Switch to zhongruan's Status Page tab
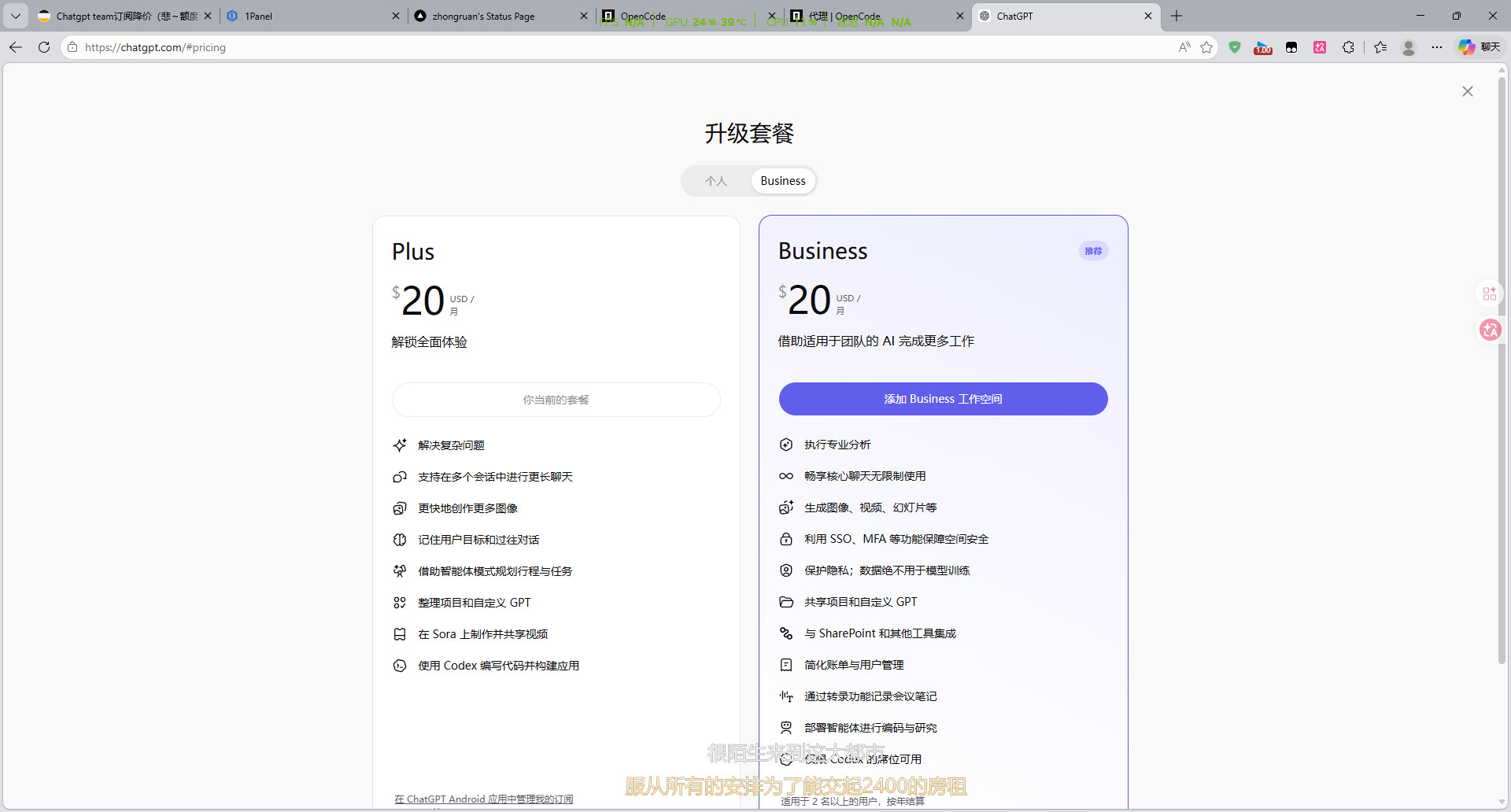The image size is (1511, 812). click(501, 16)
